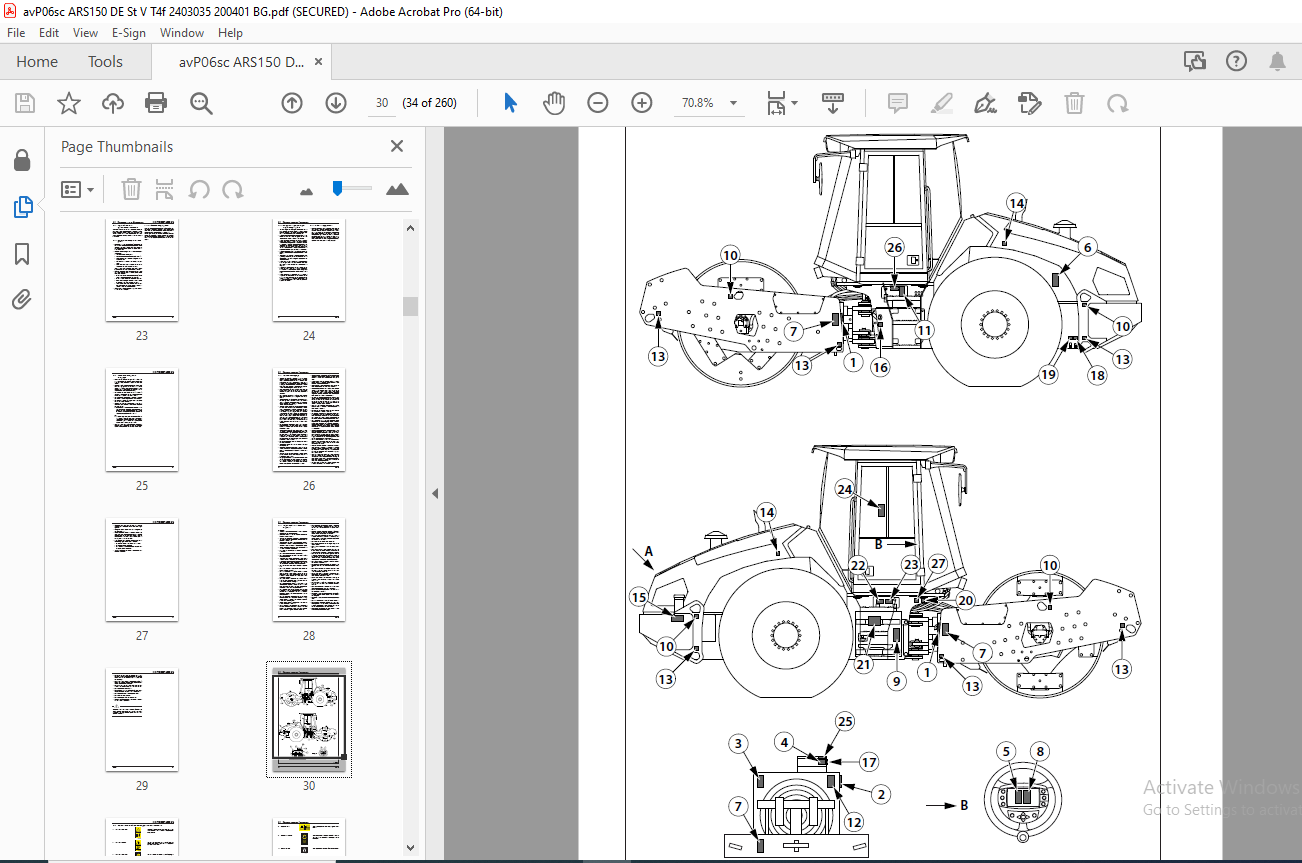This screenshot has height=863, width=1302.
Task: Click the thumbnails scrollbar down arrow
Action: 410,847
